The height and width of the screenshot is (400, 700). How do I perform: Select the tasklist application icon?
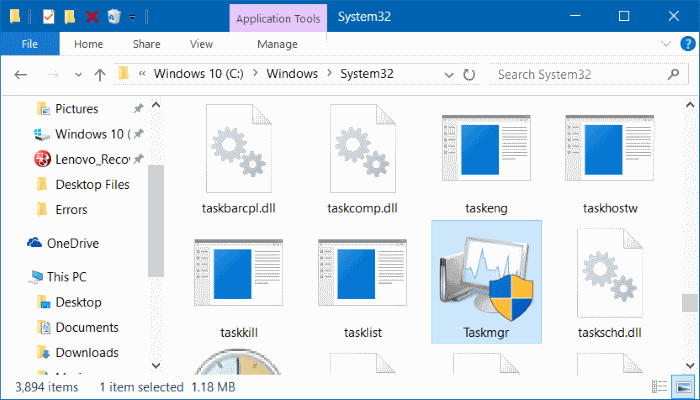(362, 273)
